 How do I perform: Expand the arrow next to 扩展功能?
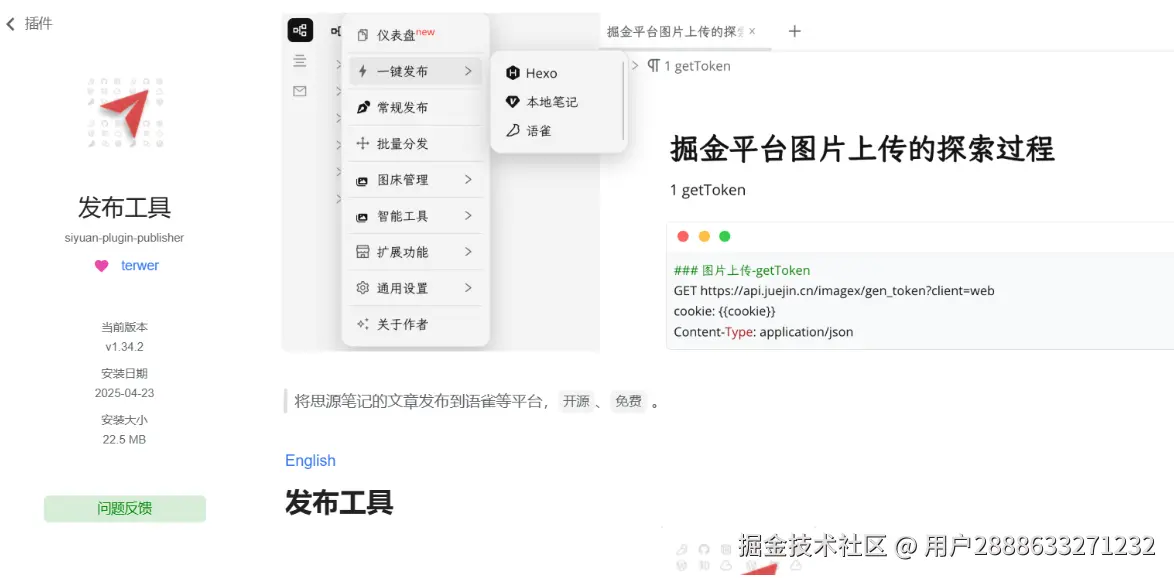468,252
